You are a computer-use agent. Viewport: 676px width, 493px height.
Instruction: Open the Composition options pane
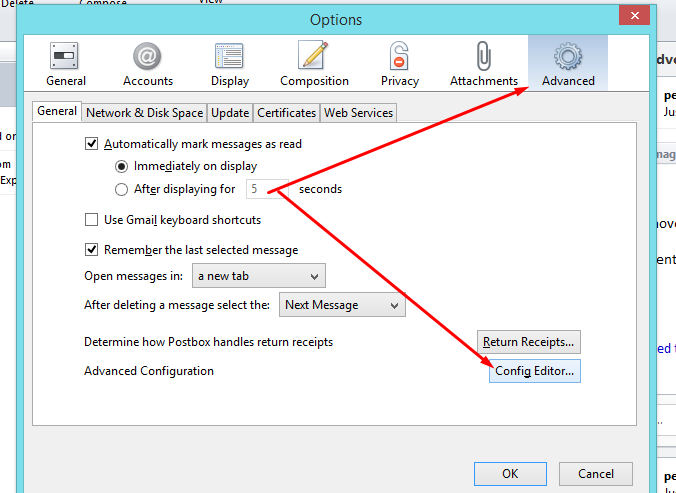314,63
